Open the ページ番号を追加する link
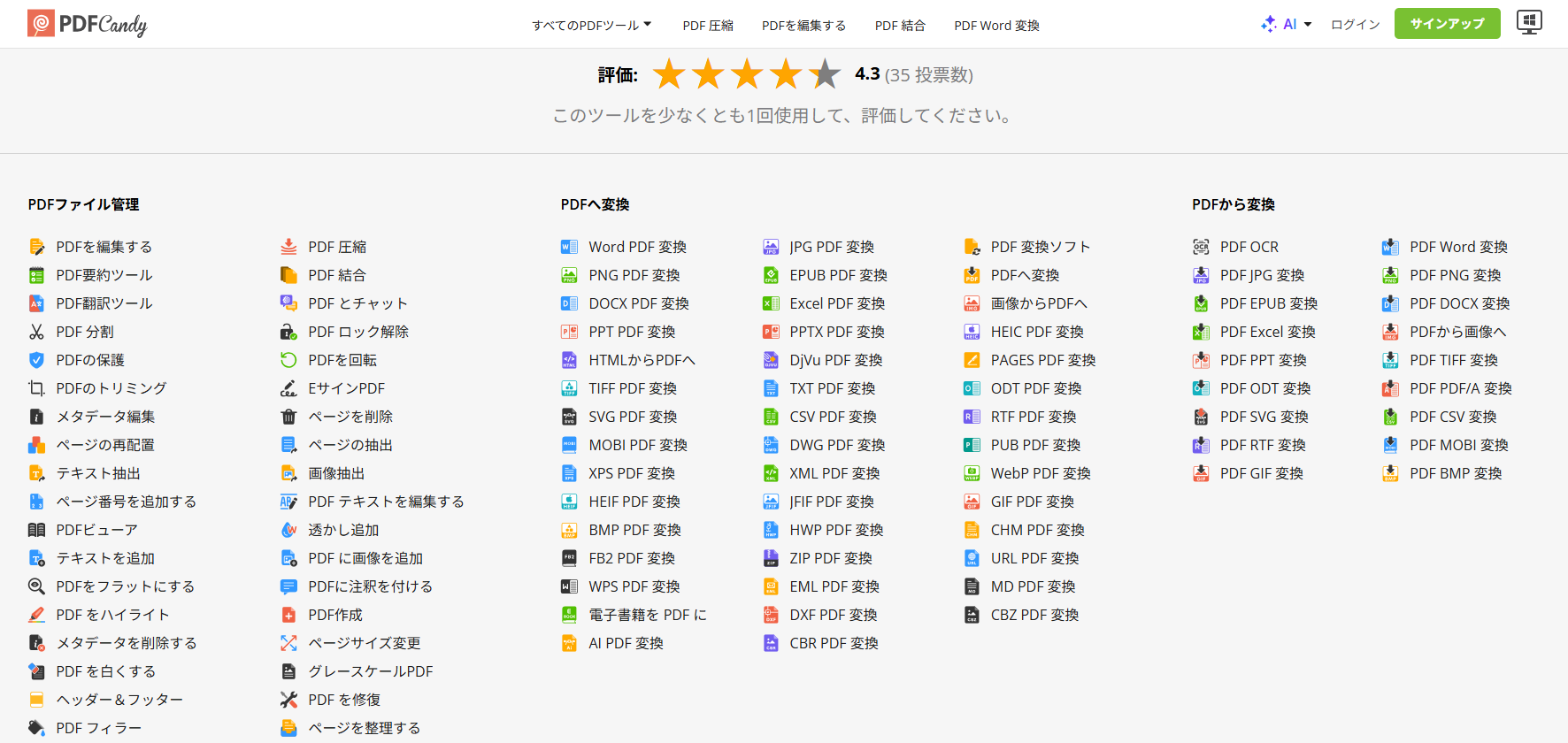The image size is (1568, 743). pos(127,502)
